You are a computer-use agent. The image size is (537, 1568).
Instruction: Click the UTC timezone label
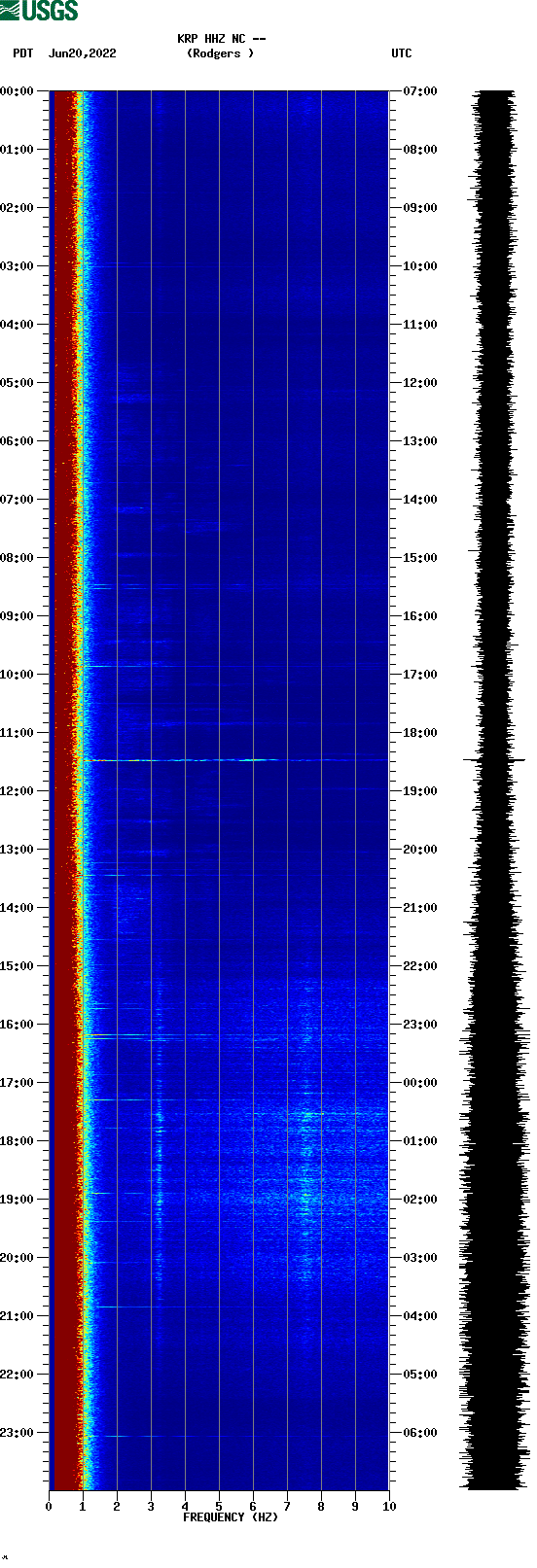tap(402, 53)
